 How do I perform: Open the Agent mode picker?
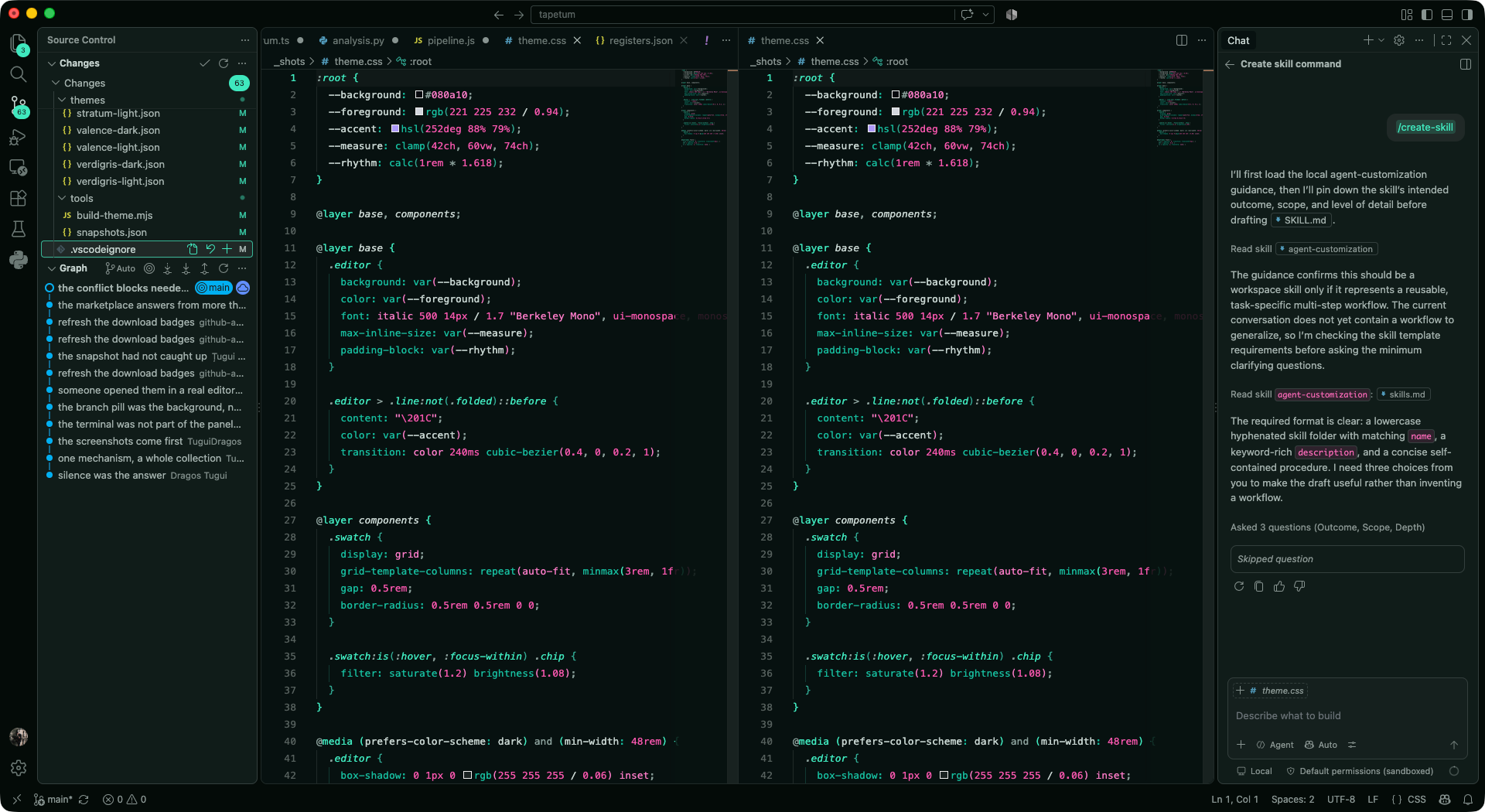point(1275,745)
